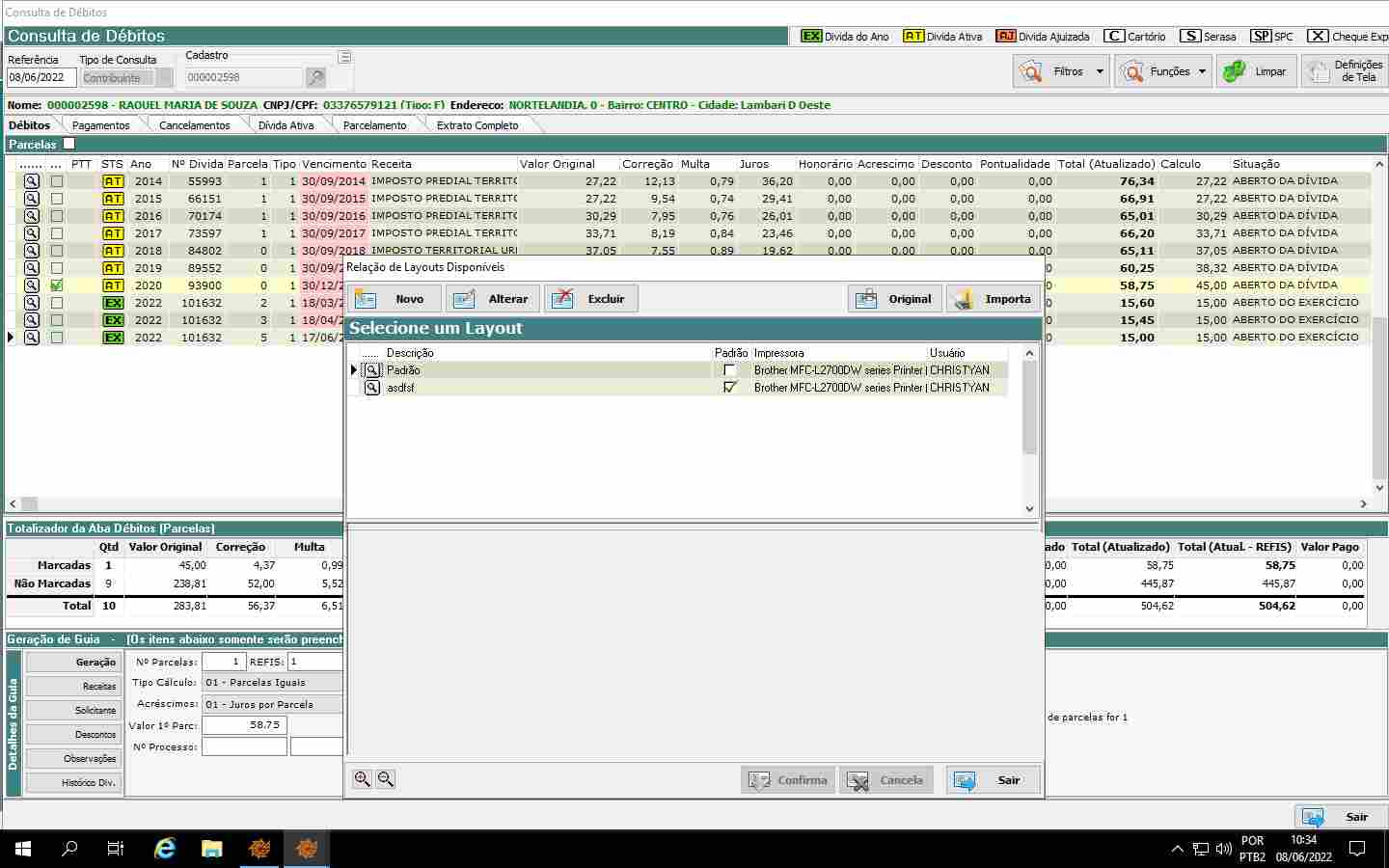This screenshot has height=868, width=1389.
Task: Click the Cadastro list options icon
Action: click(344, 57)
